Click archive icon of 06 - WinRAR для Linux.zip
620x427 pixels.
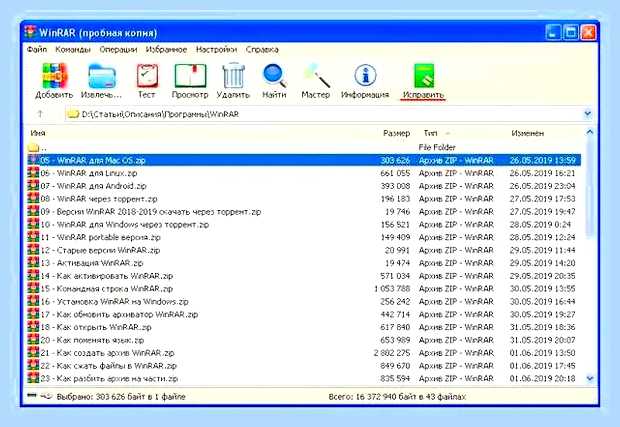coord(33,173)
